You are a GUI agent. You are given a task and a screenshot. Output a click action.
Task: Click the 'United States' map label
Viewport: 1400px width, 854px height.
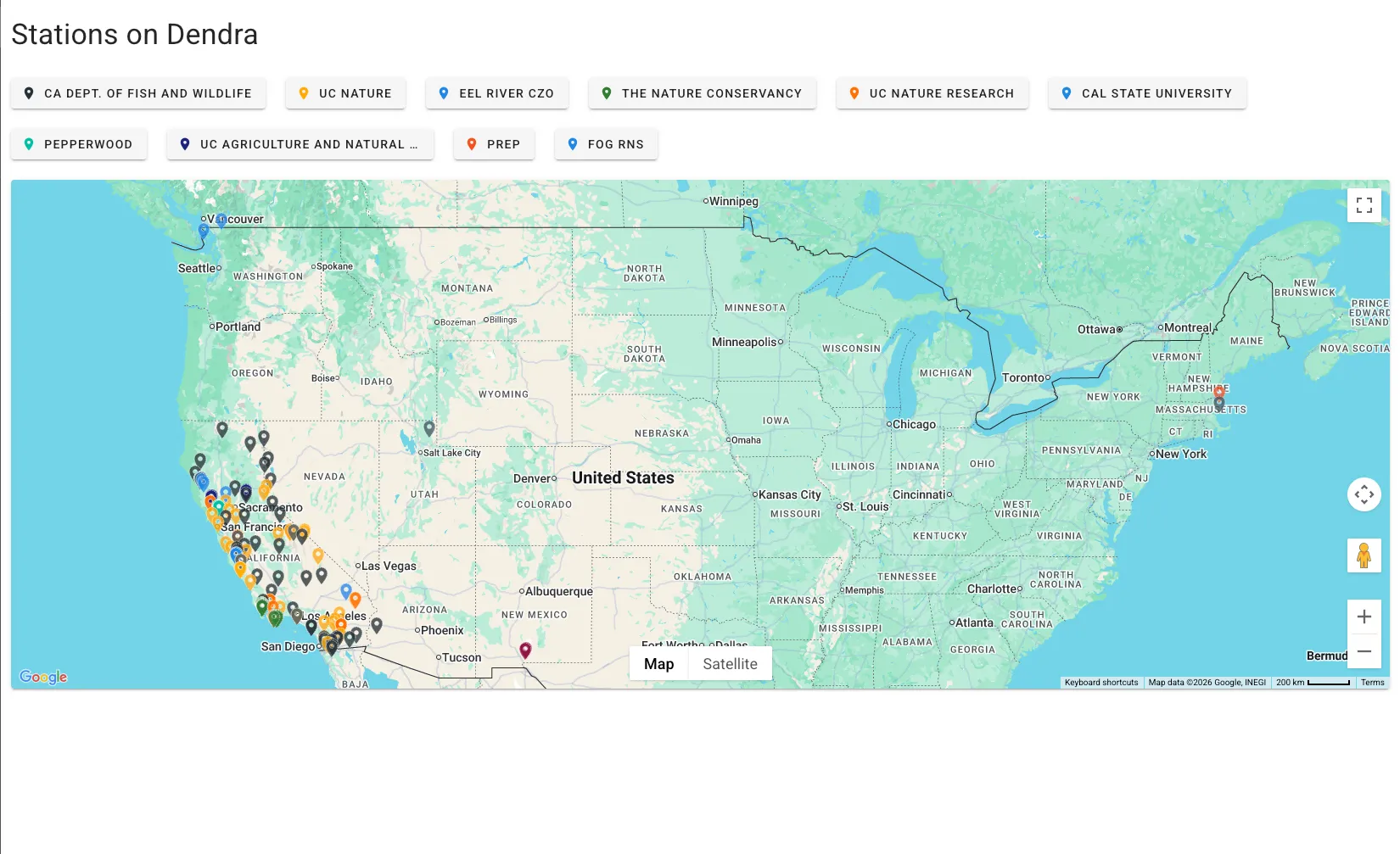[x=623, y=478]
